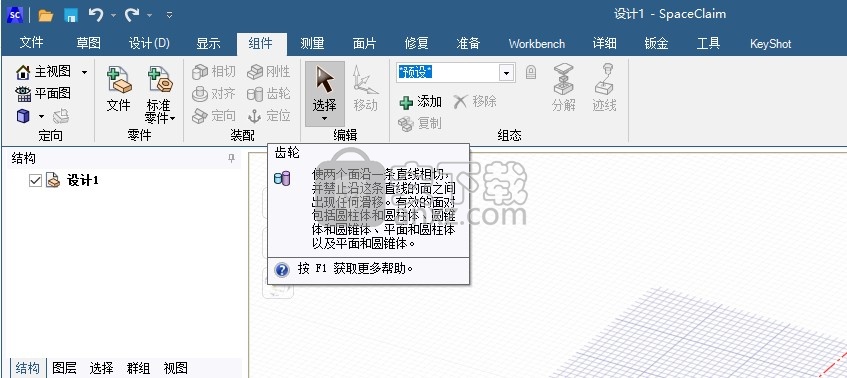Viewport: 847px width, 378px height.
Task: Switch to the 显示 ribbon tab
Action: (208, 43)
